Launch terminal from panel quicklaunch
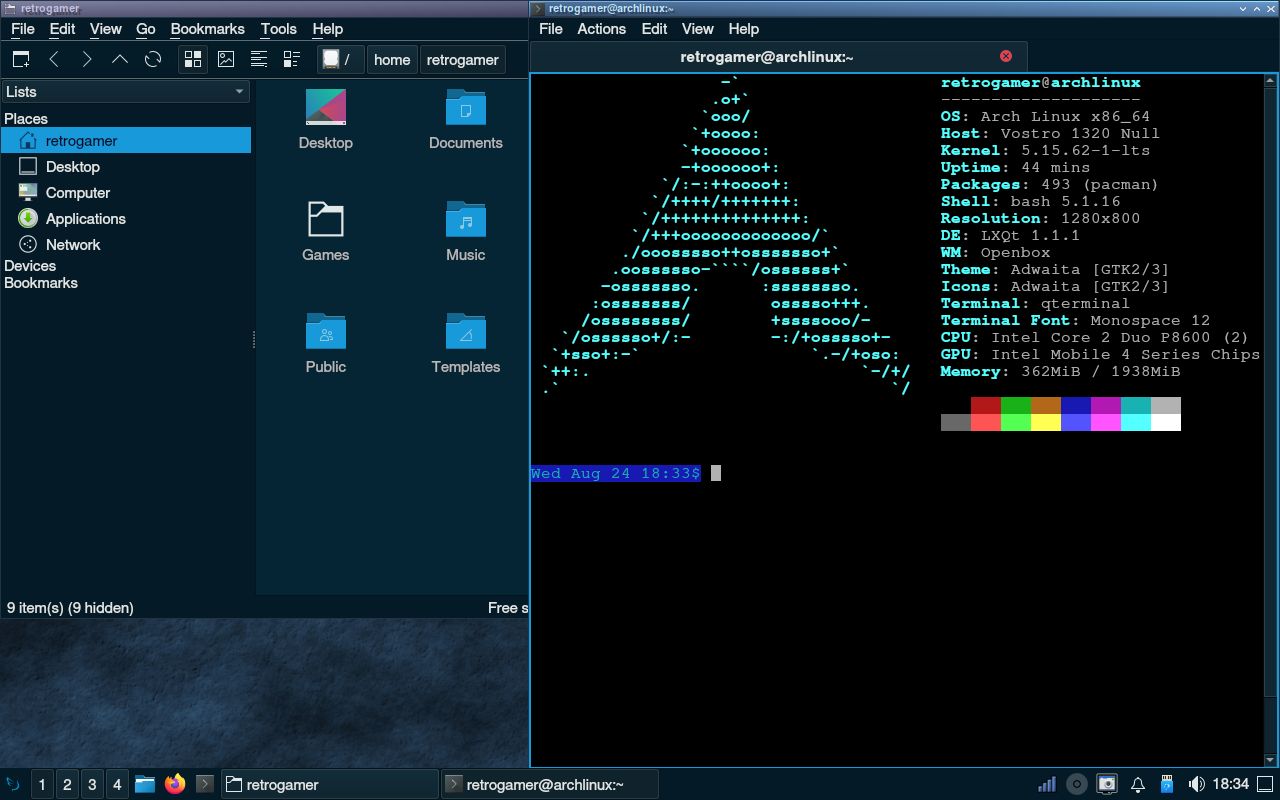The width and height of the screenshot is (1280, 800). (x=205, y=784)
